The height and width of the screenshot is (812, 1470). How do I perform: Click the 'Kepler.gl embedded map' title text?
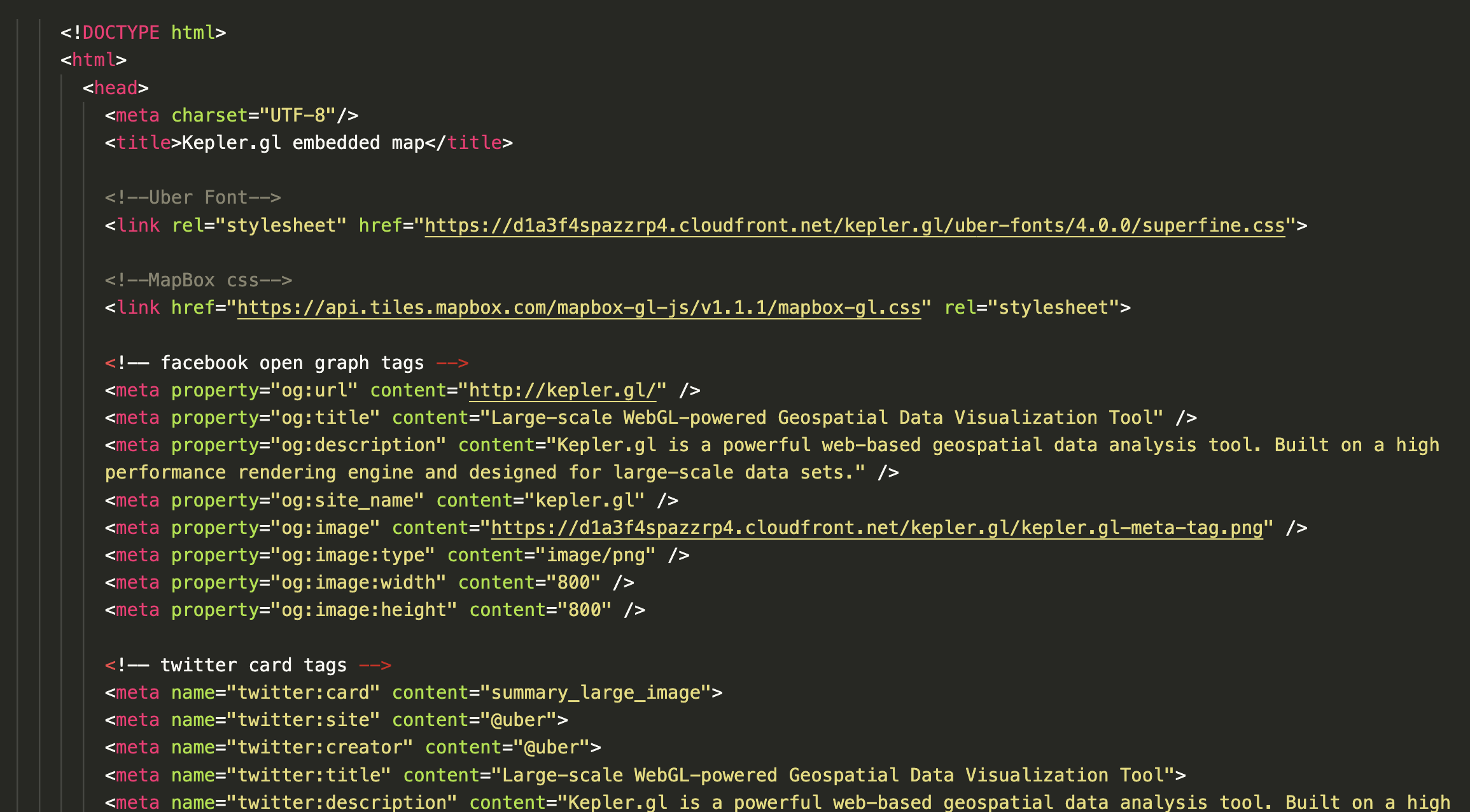pyautogui.click(x=303, y=143)
